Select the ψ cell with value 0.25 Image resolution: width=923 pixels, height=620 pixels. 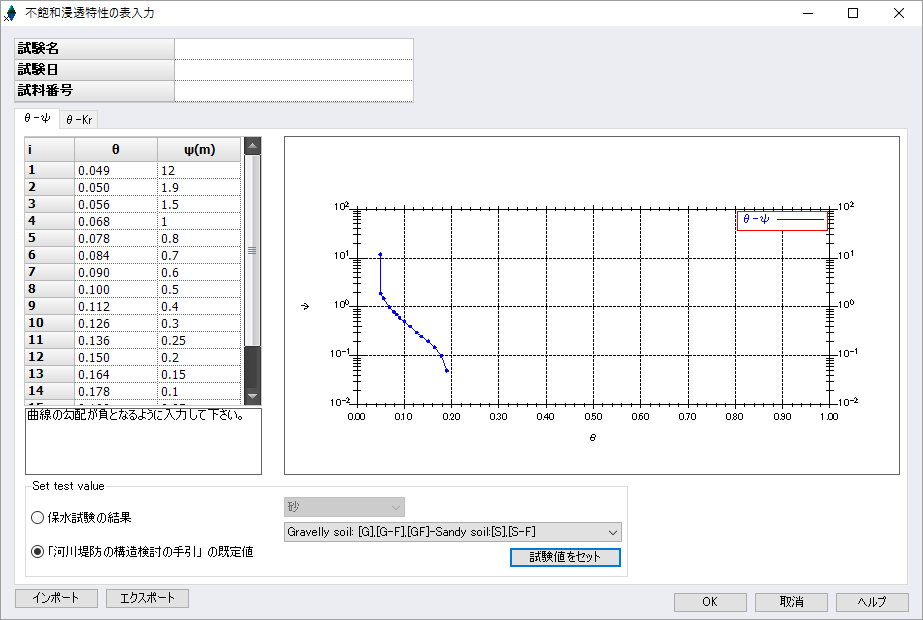point(199,341)
